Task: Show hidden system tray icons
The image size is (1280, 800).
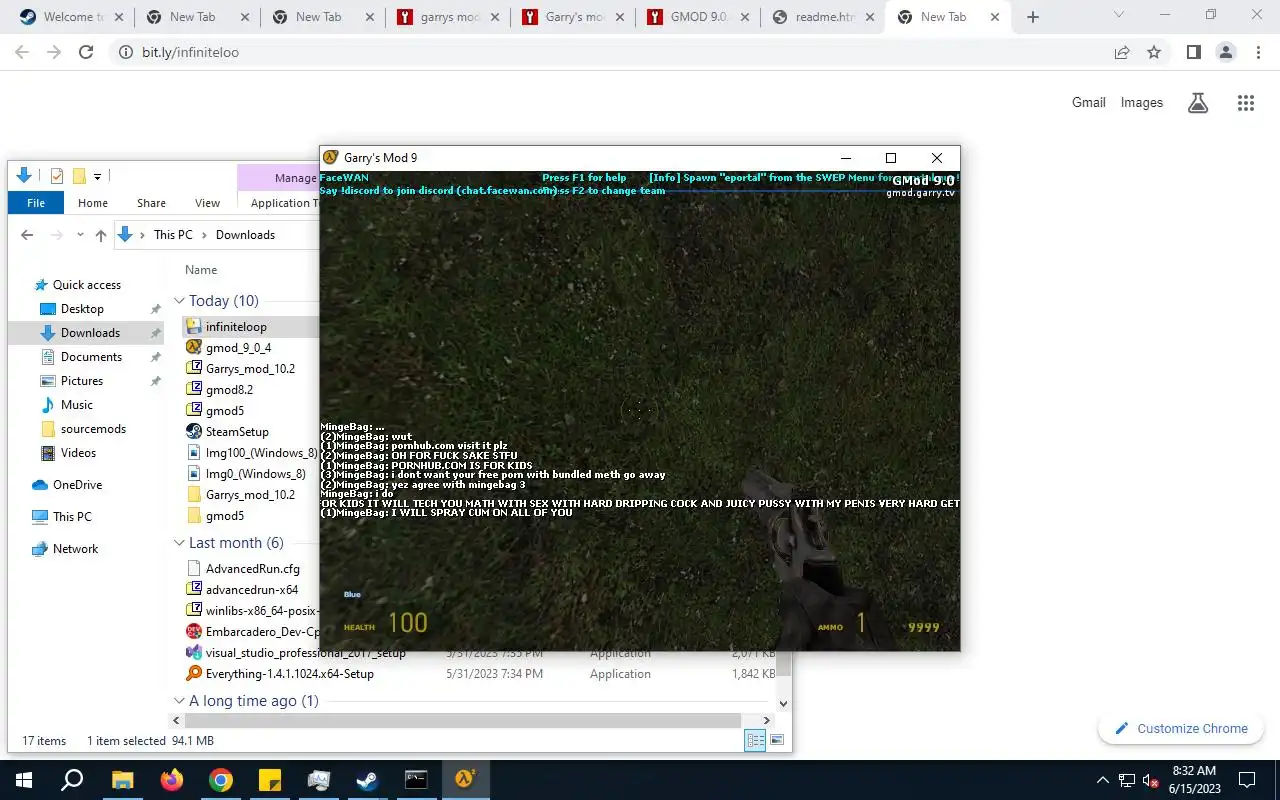Action: 1103,780
